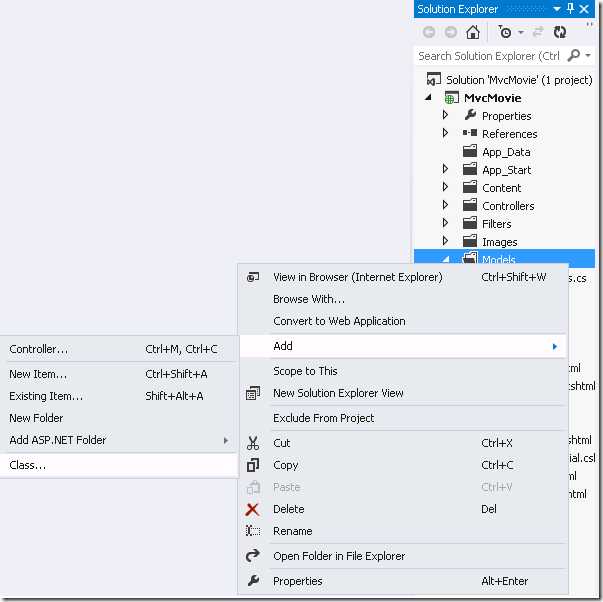Choose Existing Item... from Add submenu
The height and width of the screenshot is (602, 603).
click(x=118, y=396)
